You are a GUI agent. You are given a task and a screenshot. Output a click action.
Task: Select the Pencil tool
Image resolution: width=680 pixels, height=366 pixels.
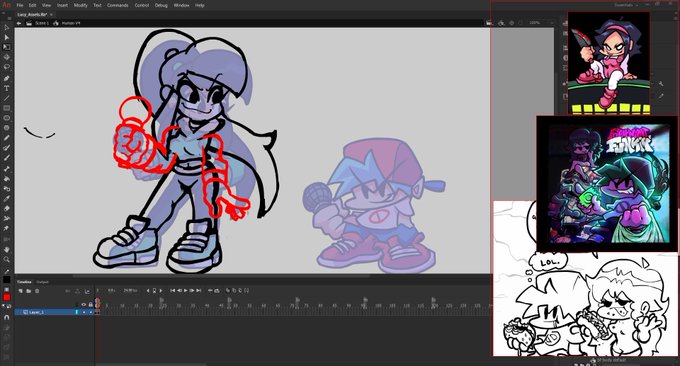[x=7, y=137]
